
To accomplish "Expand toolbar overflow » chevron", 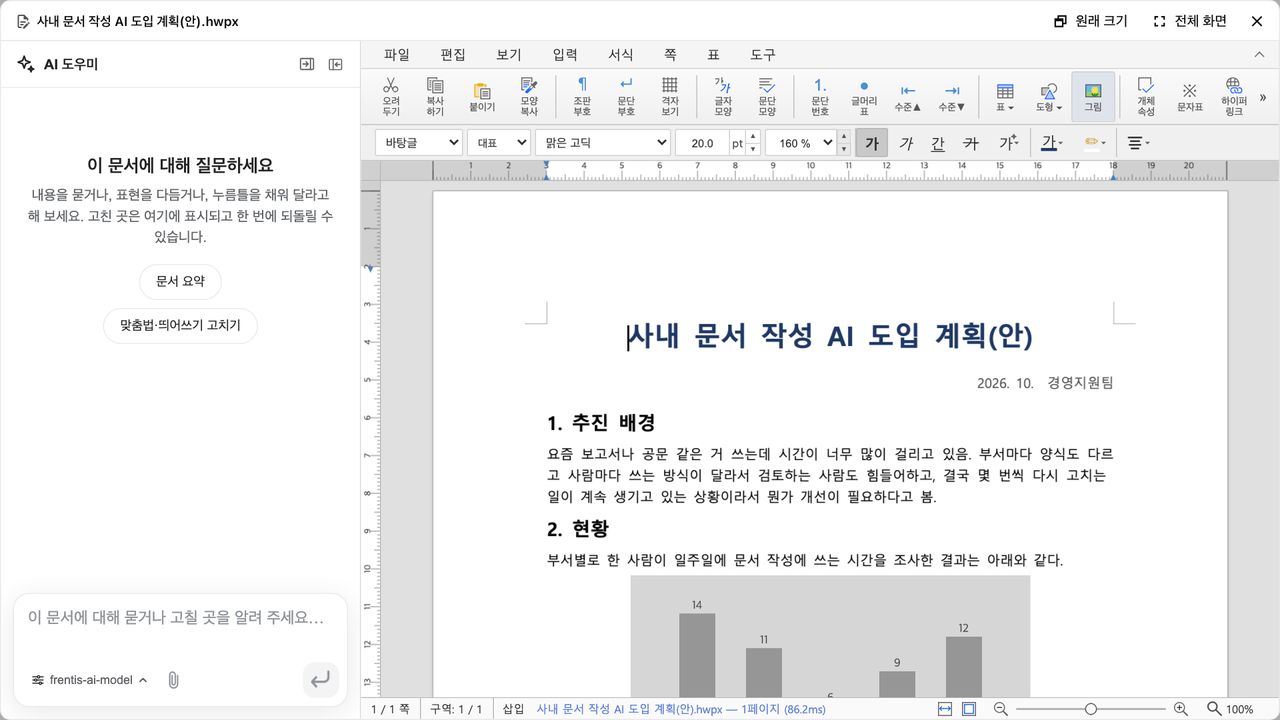I will click(x=1263, y=97).
